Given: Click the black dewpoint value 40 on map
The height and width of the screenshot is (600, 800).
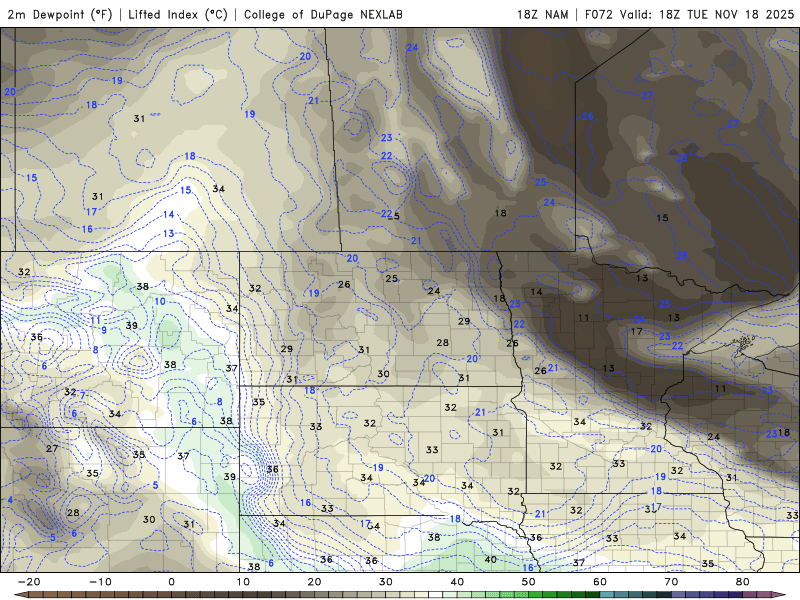Looking at the screenshot, I should click(490, 559).
